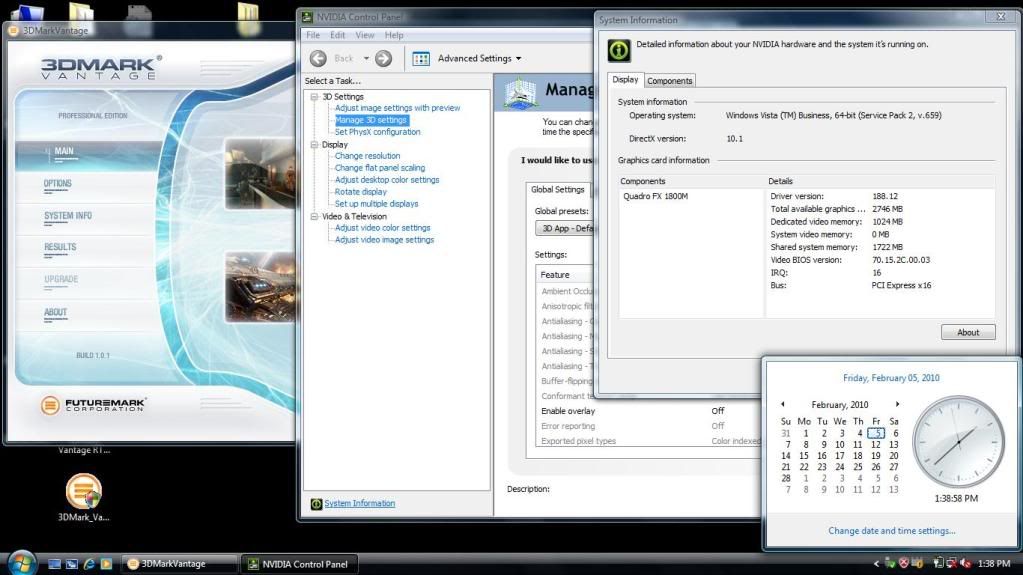The image size is (1023, 575).
Task: Select February 14 in the calendar
Action: click(786, 456)
